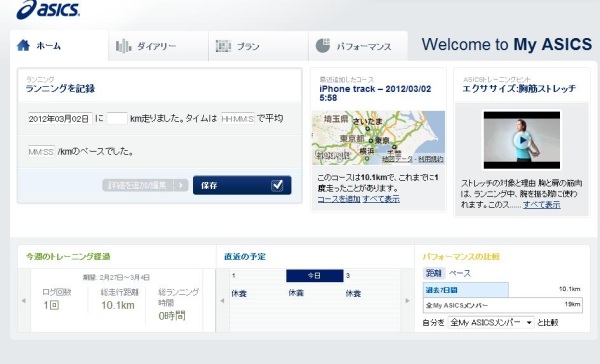Click the ランニングを記録 heading
Image resolution: width=600 pixels, height=364 pixels.
point(60,89)
